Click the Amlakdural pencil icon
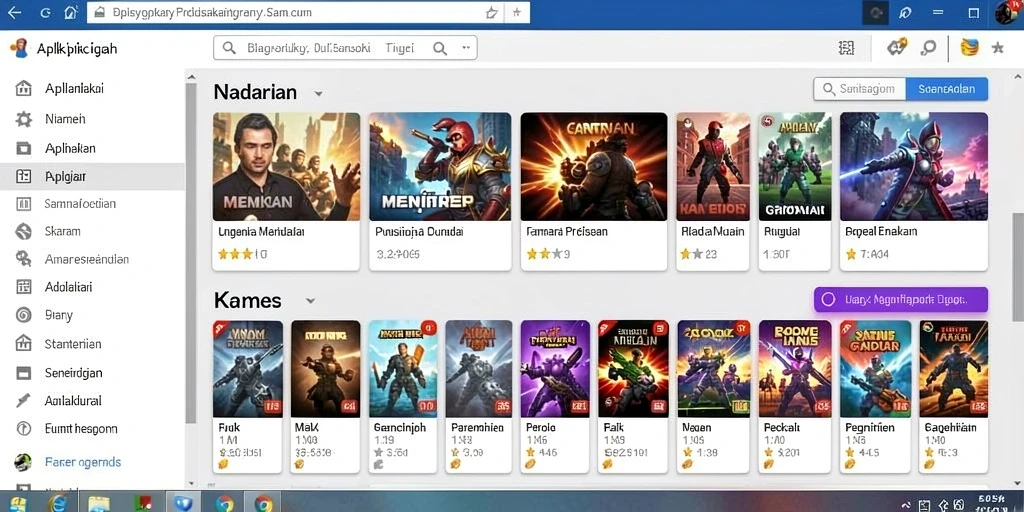This screenshot has width=1024, height=512. click(x=24, y=400)
